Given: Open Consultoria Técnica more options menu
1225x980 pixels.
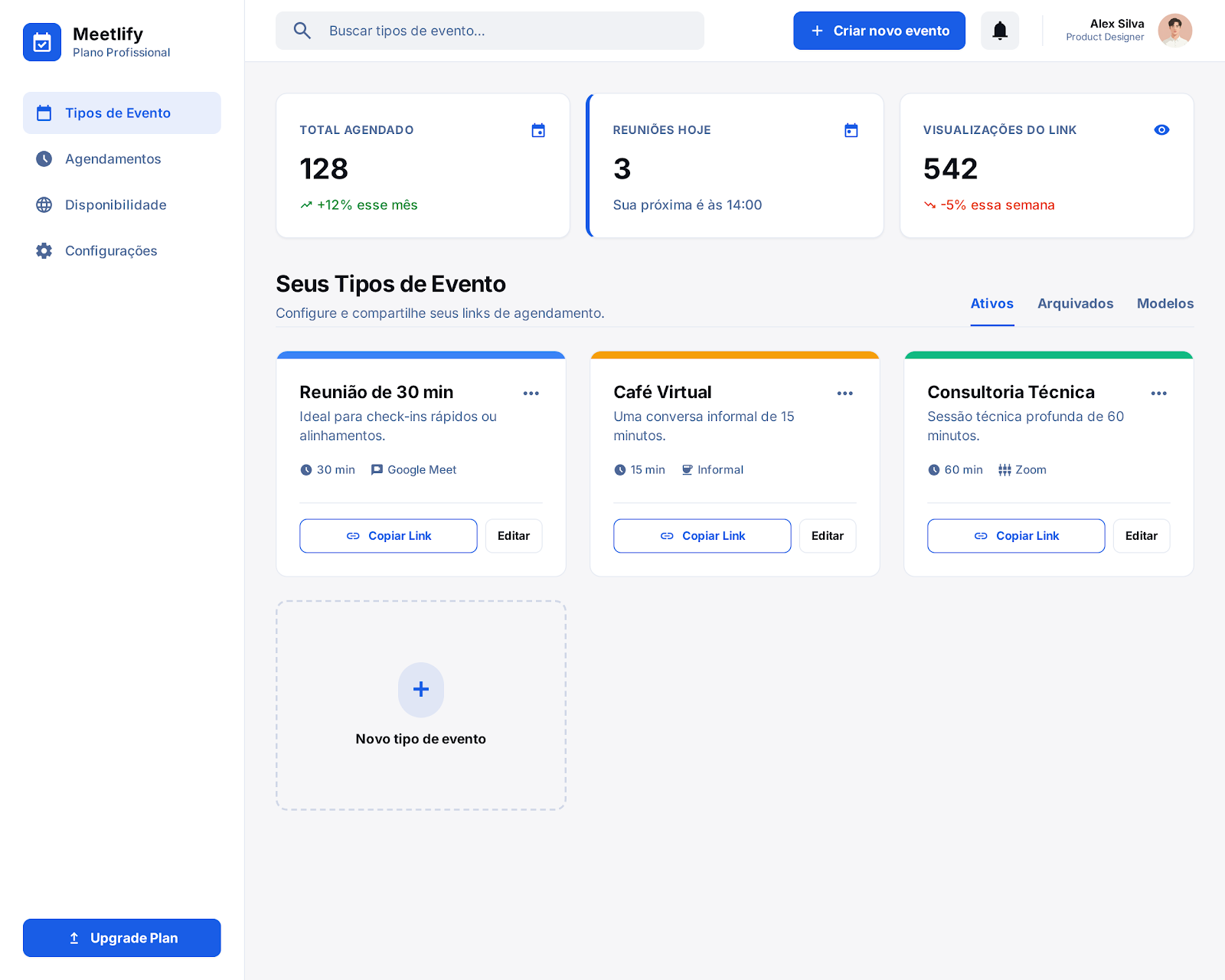Looking at the screenshot, I should pyautogui.click(x=1159, y=394).
